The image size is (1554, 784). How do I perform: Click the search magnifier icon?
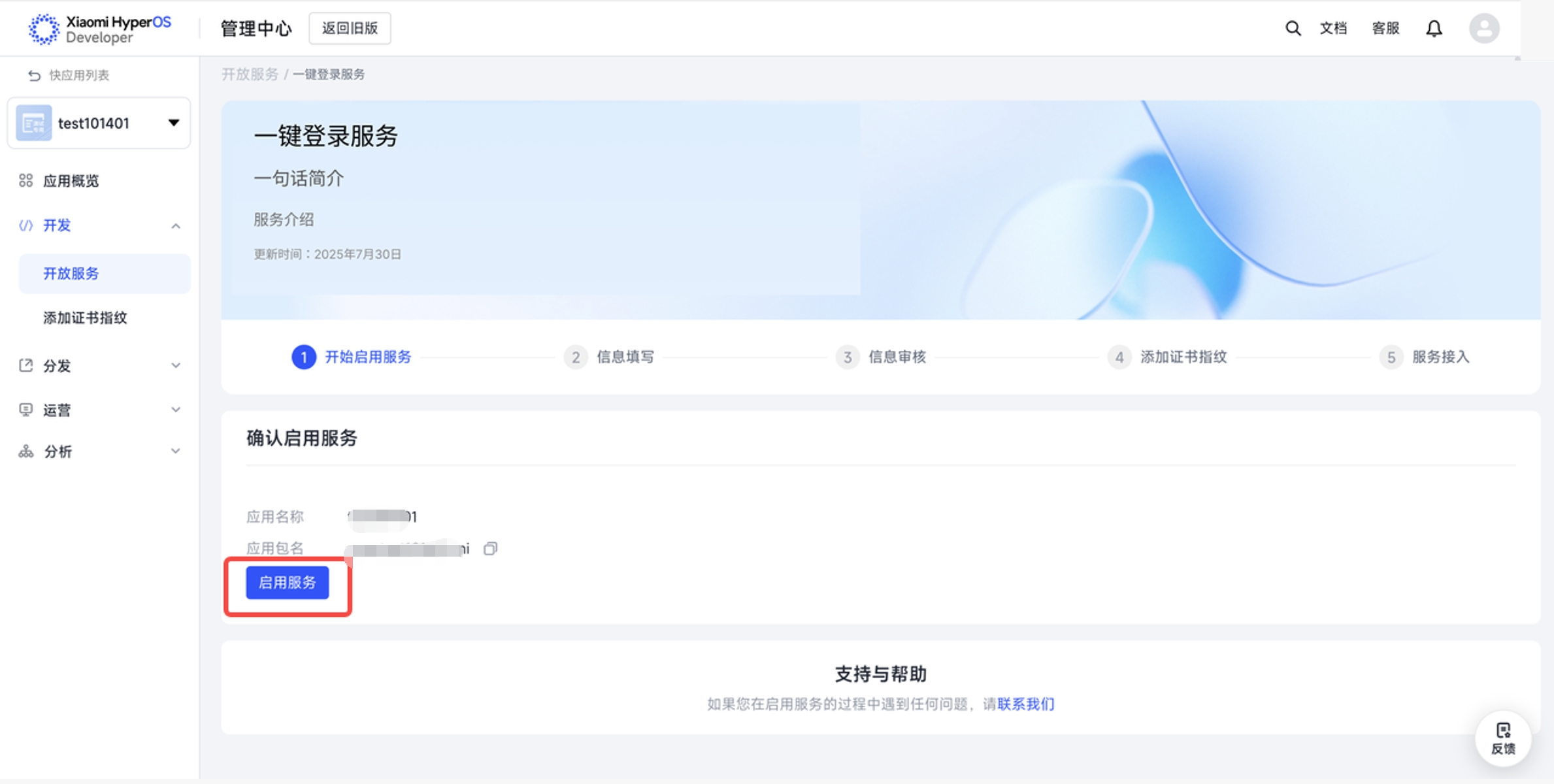[1292, 28]
